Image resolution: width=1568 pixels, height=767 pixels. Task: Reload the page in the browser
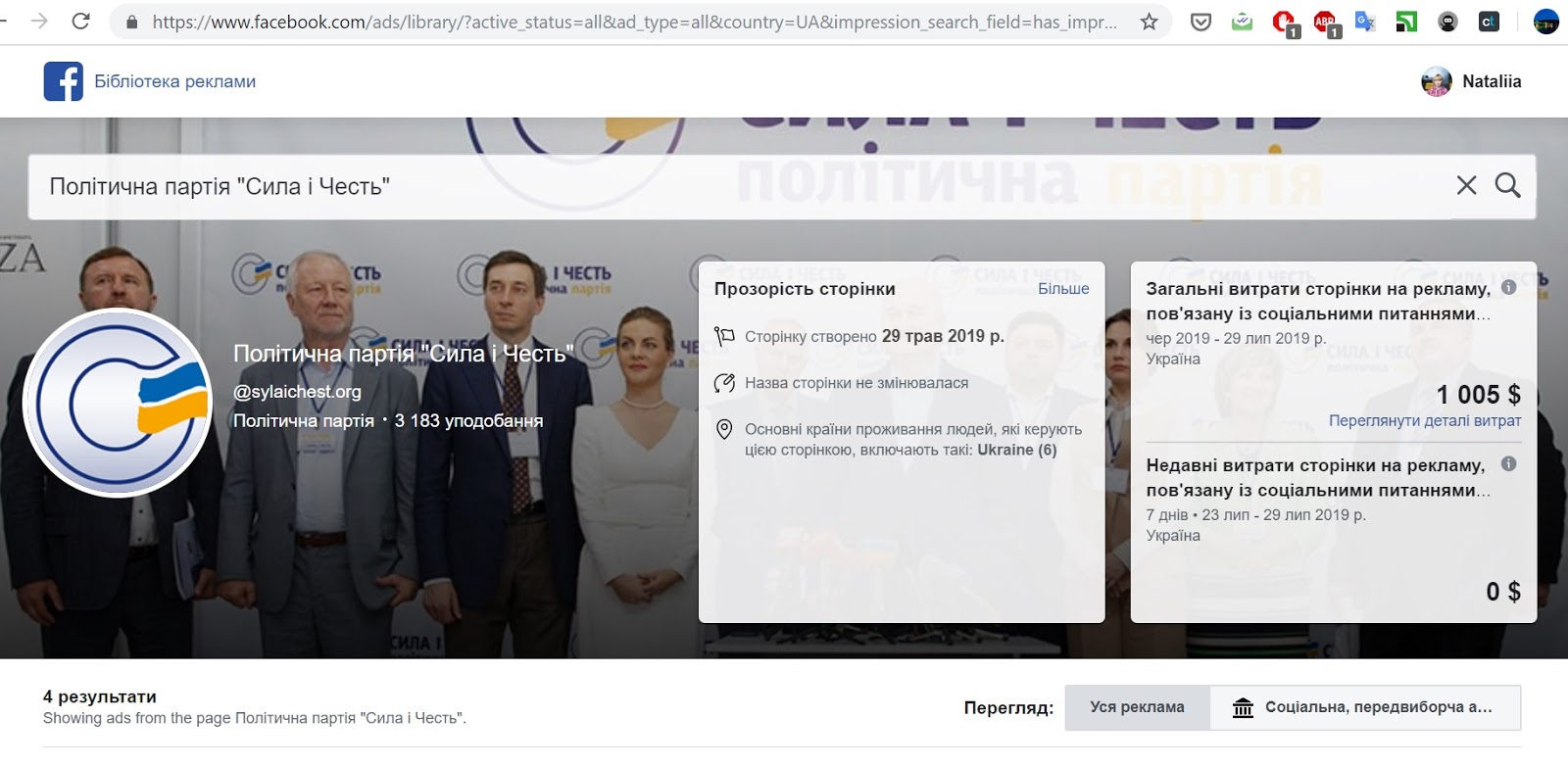(81, 22)
